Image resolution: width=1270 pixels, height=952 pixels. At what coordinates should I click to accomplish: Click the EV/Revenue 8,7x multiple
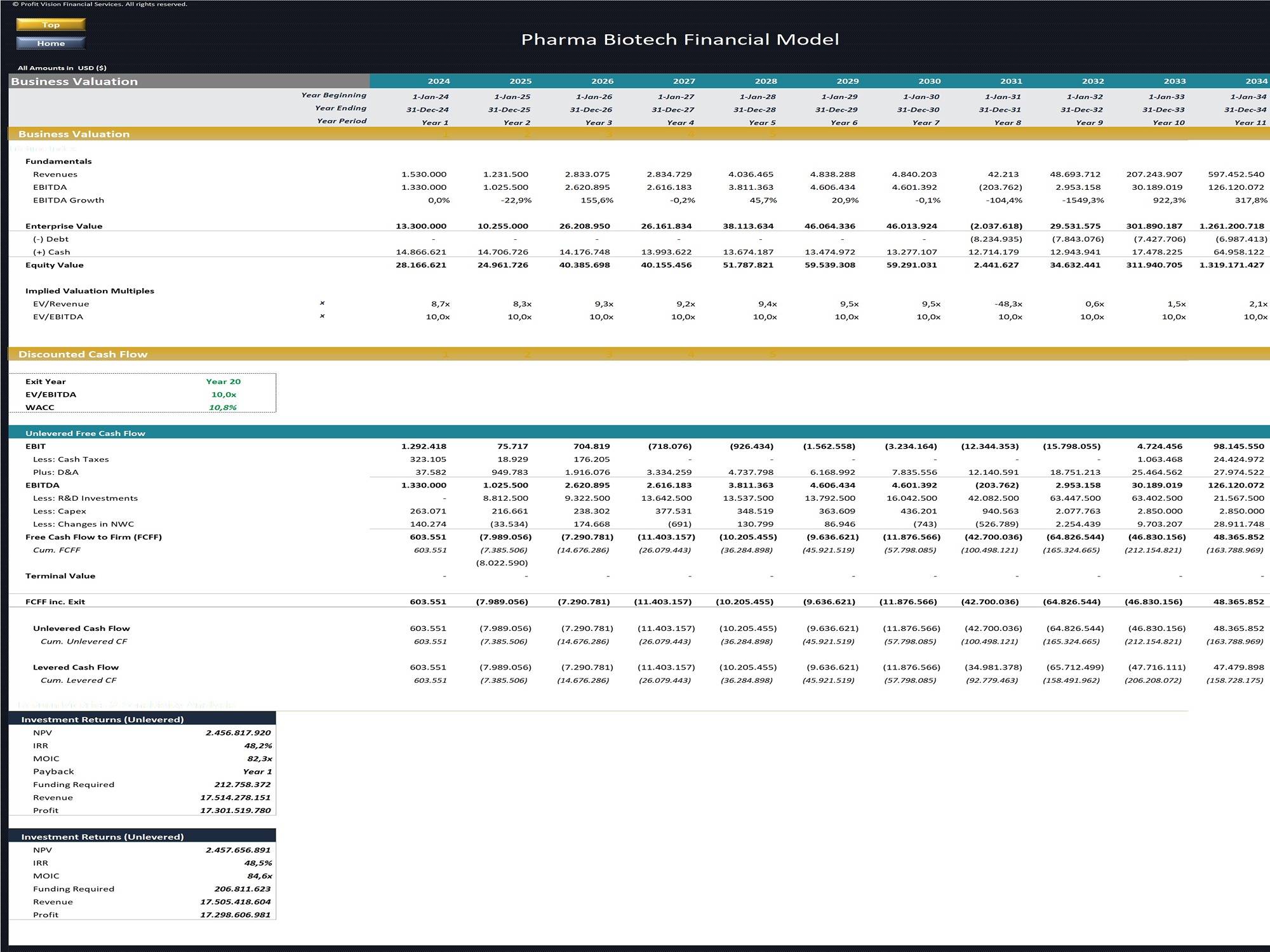(441, 304)
